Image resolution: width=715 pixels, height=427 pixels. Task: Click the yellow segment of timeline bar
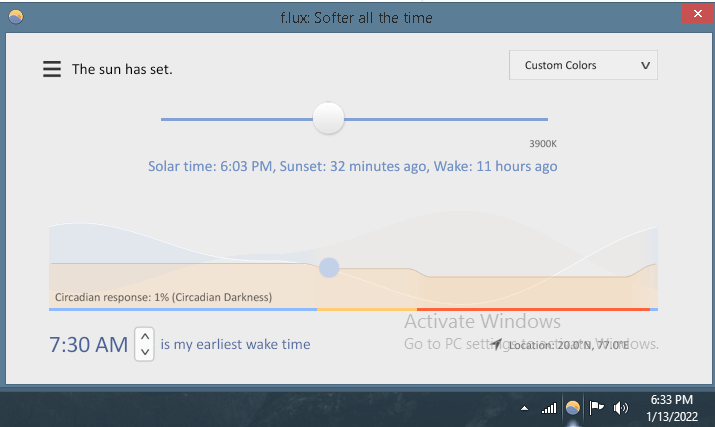[x=367, y=310]
